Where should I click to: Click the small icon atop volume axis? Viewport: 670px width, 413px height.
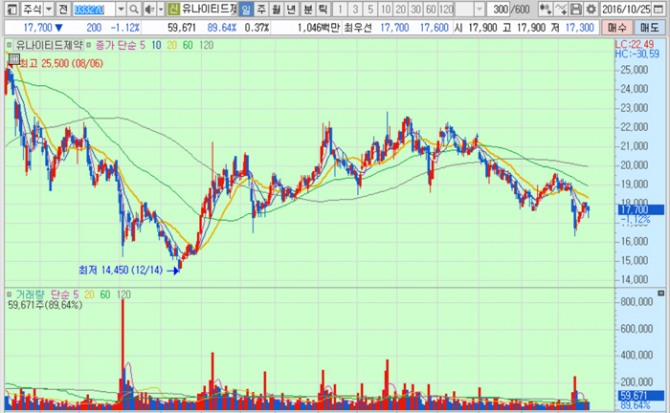click(x=661, y=293)
